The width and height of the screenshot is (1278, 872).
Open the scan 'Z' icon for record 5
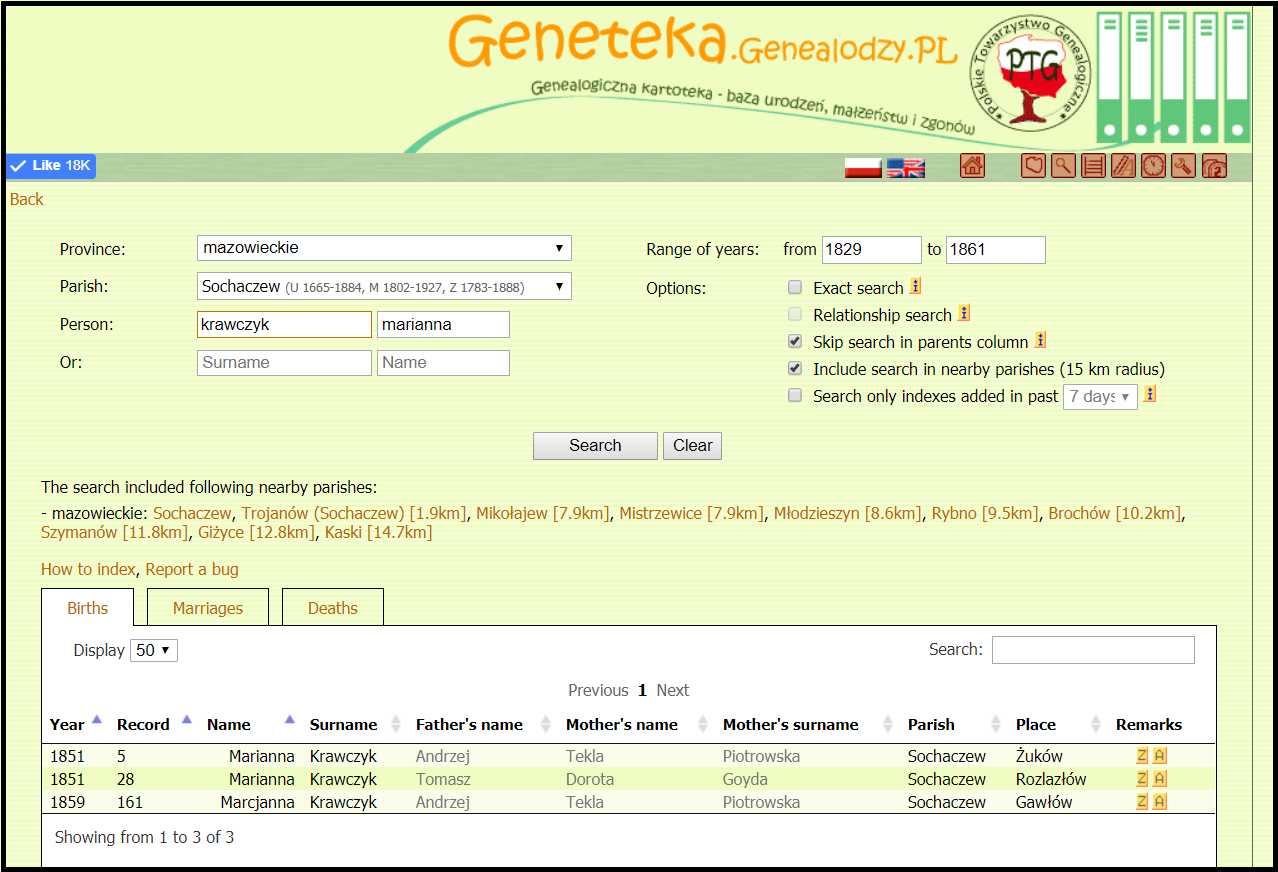(x=1141, y=756)
